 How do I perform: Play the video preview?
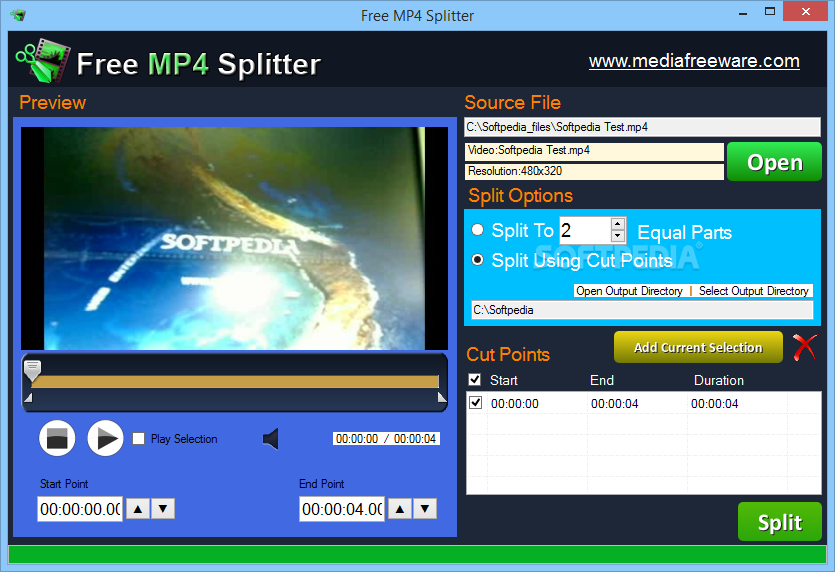(105, 438)
